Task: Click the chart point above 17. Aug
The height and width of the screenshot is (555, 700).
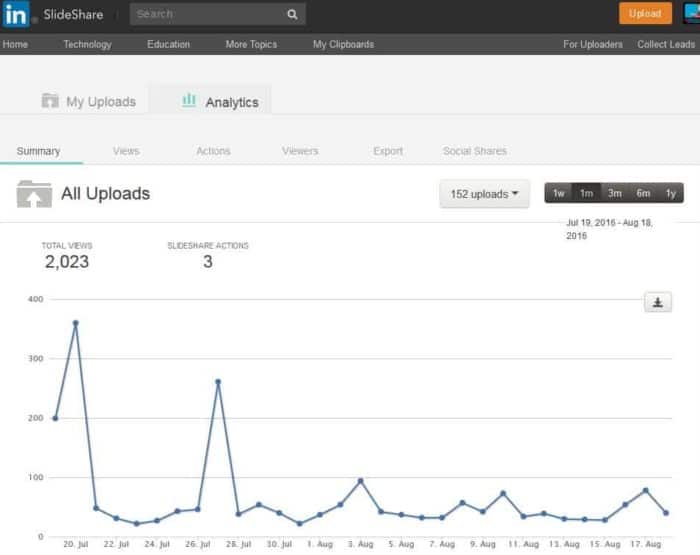Action: [646, 490]
